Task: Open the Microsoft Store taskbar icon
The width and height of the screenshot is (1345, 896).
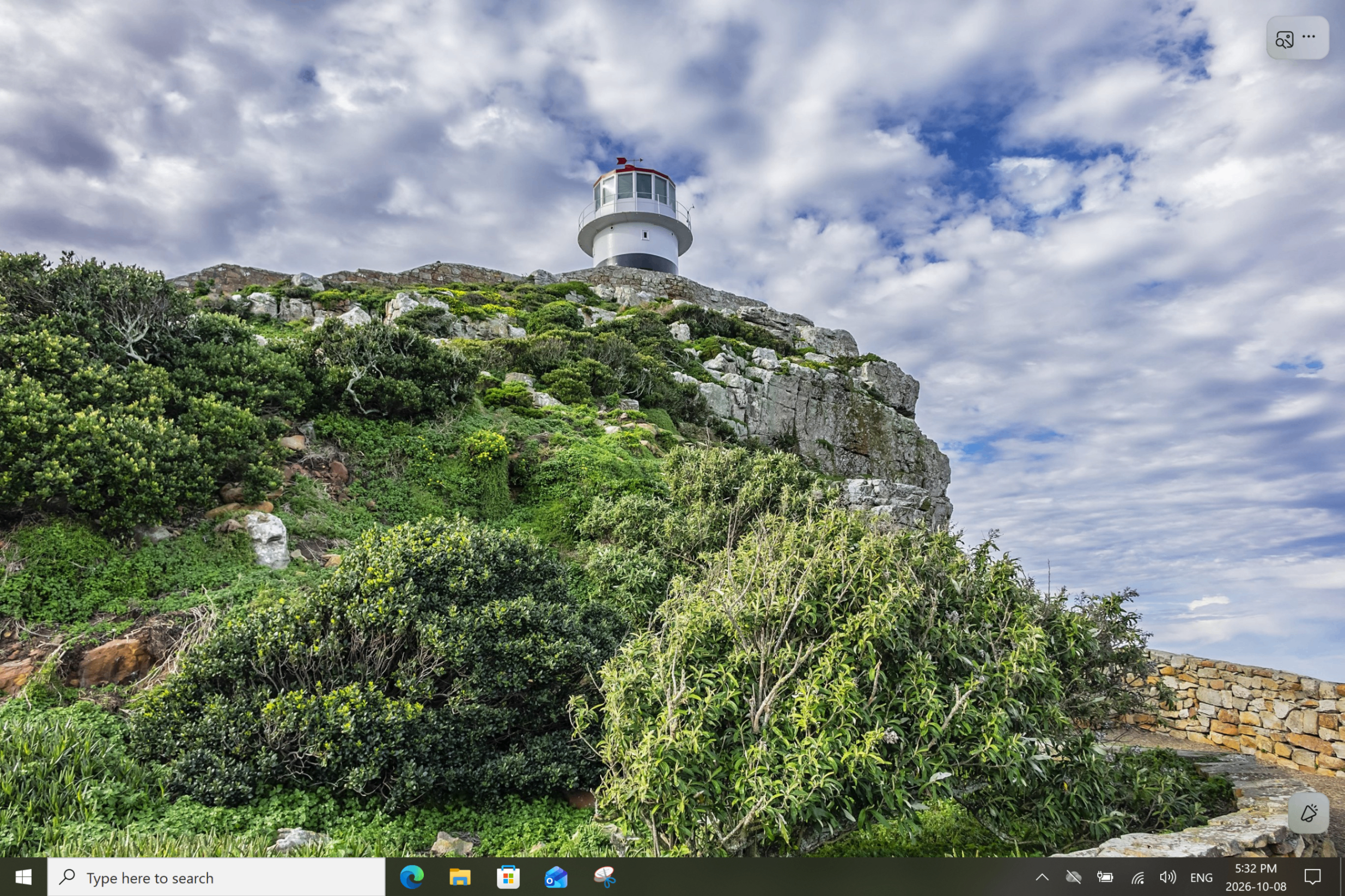Action: point(508,877)
